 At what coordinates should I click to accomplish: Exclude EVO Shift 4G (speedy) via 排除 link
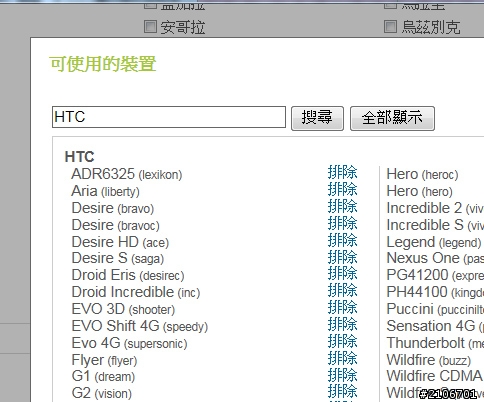click(342, 324)
